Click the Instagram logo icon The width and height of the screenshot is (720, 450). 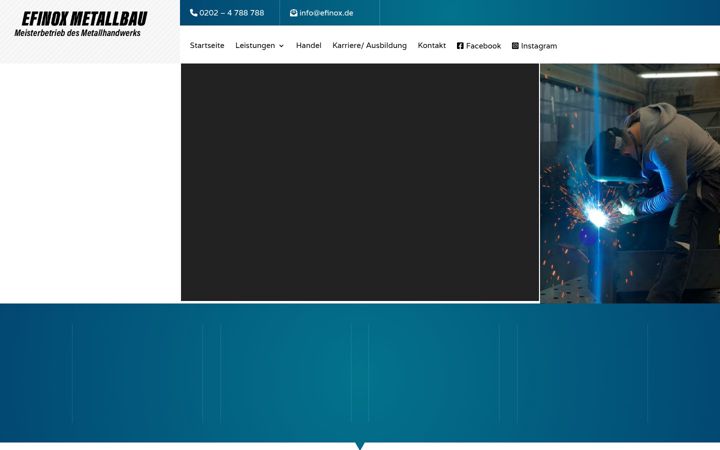(515, 45)
